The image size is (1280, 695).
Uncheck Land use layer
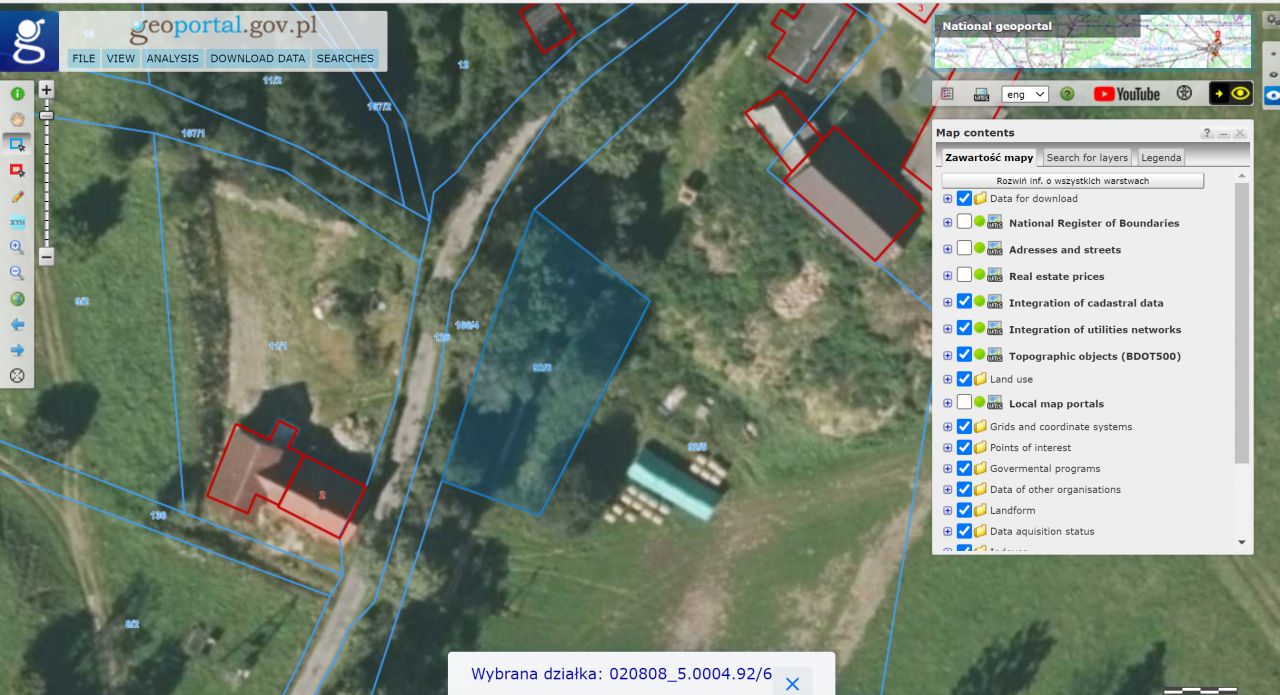[x=965, y=379]
